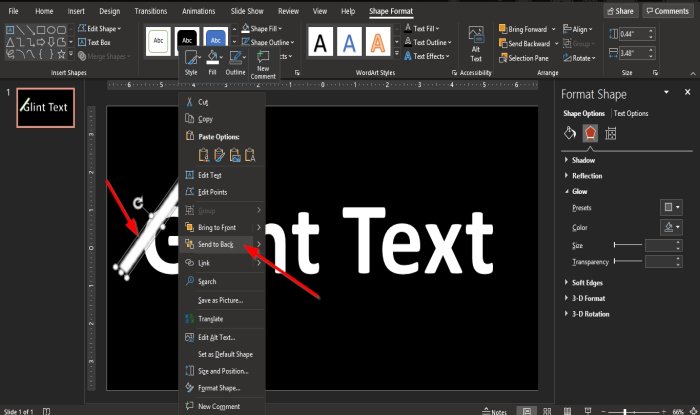700x415 pixels.
Task: Open the Fill & Line tab icon
Action: pyautogui.click(x=570, y=133)
